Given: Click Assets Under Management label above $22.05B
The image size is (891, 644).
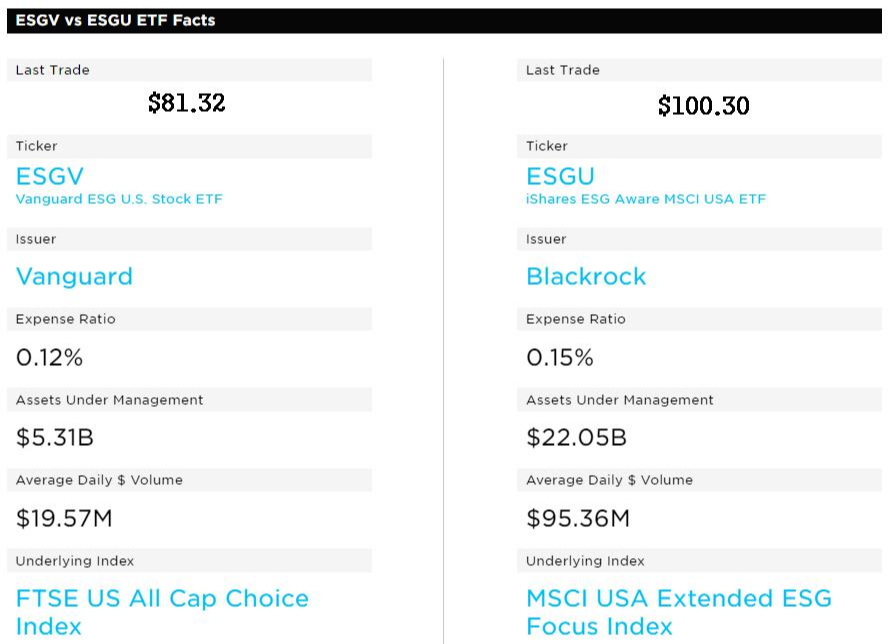Looking at the screenshot, I should pos(620,400).
